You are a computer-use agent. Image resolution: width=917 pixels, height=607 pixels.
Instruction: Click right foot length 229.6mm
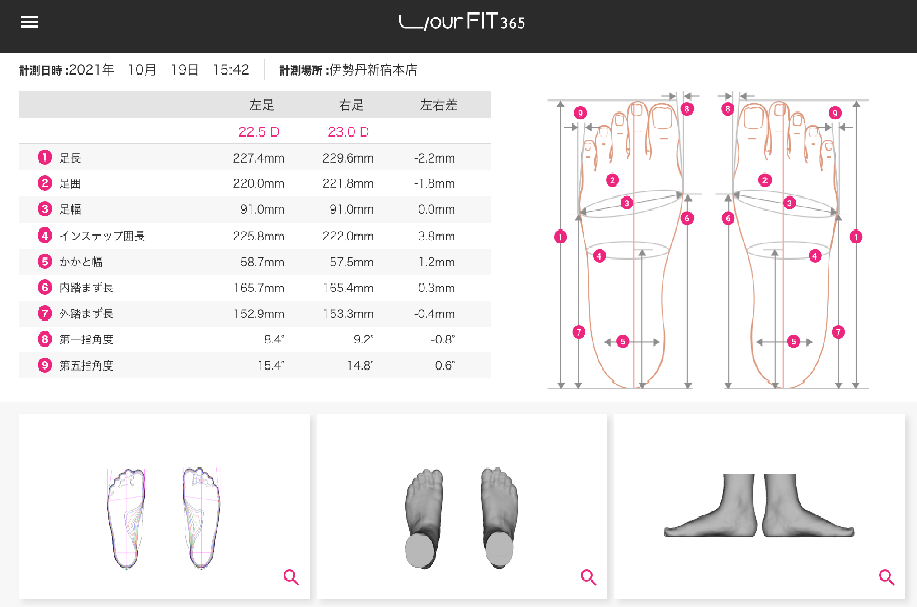tap(347, 158)
